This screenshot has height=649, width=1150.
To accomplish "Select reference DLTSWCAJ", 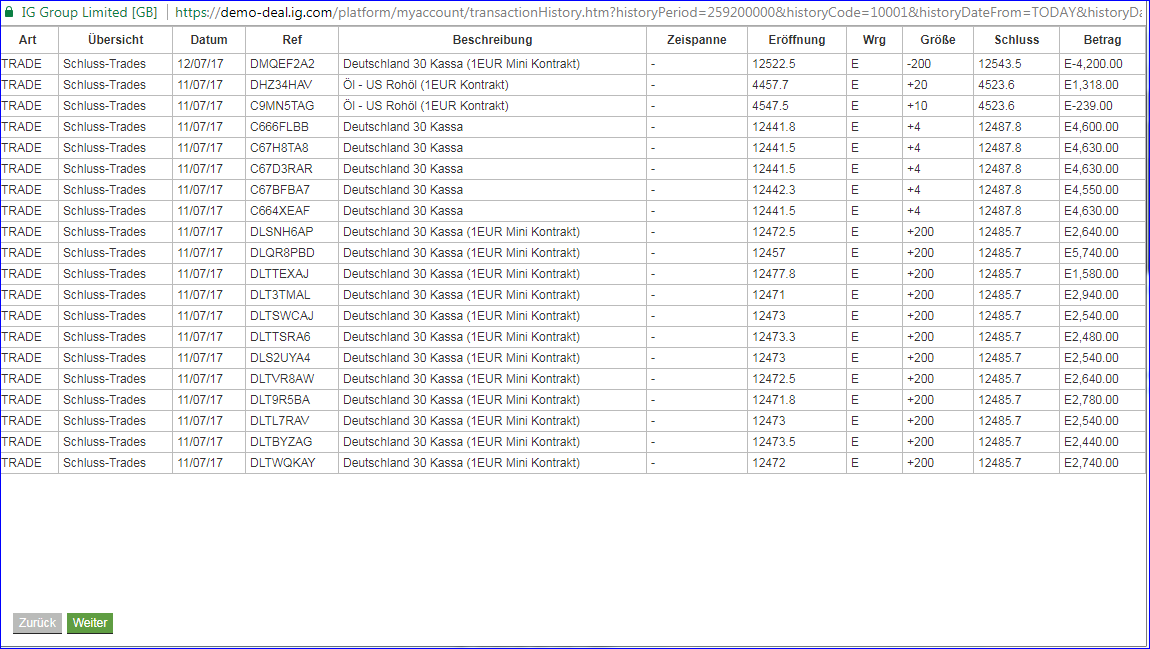I will pyautogui.click(x=281, y=316).
